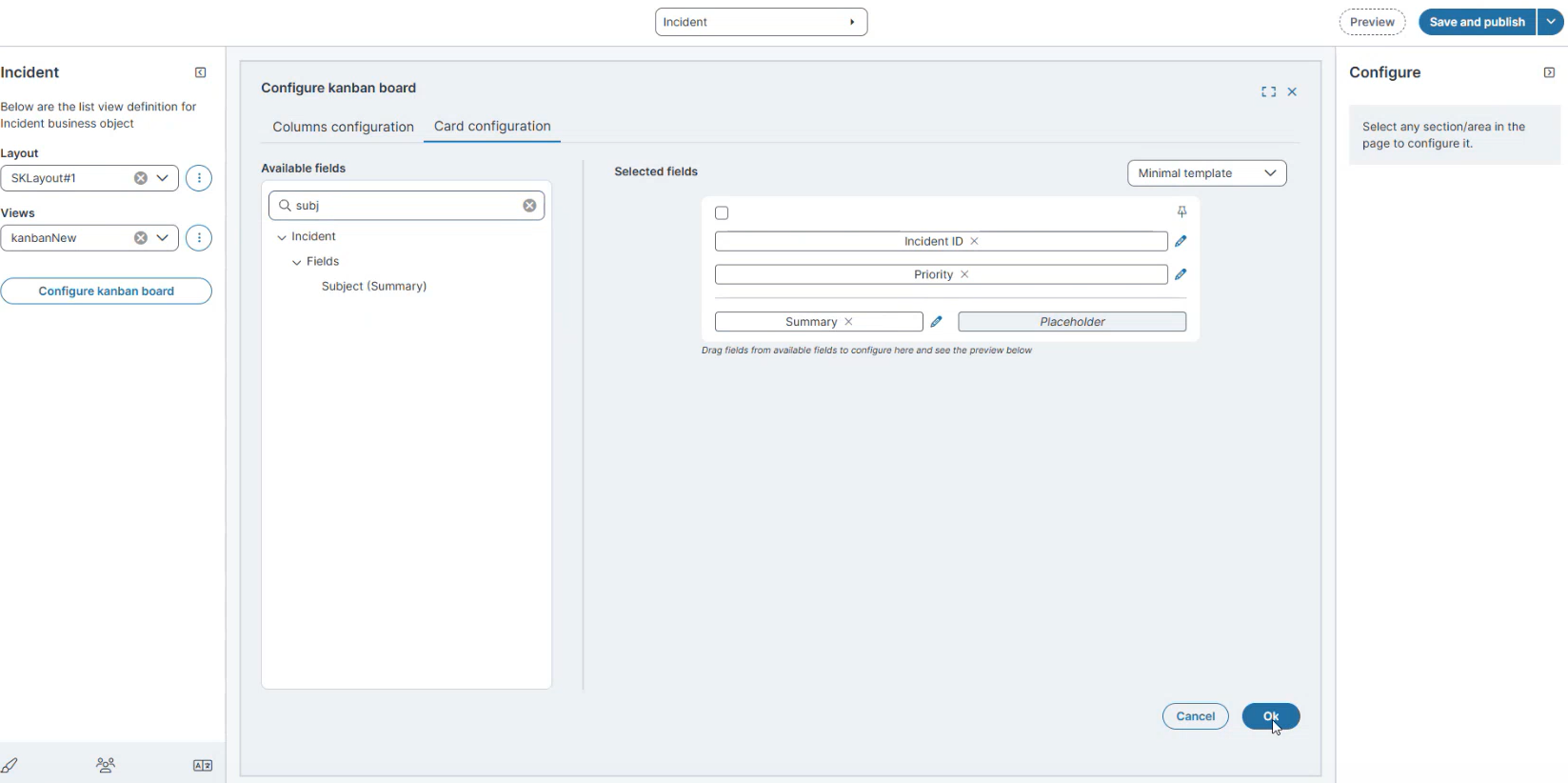Open the user groups icon at bottom
This screenshot has width=1568, height=783.
tap(106, 765)
